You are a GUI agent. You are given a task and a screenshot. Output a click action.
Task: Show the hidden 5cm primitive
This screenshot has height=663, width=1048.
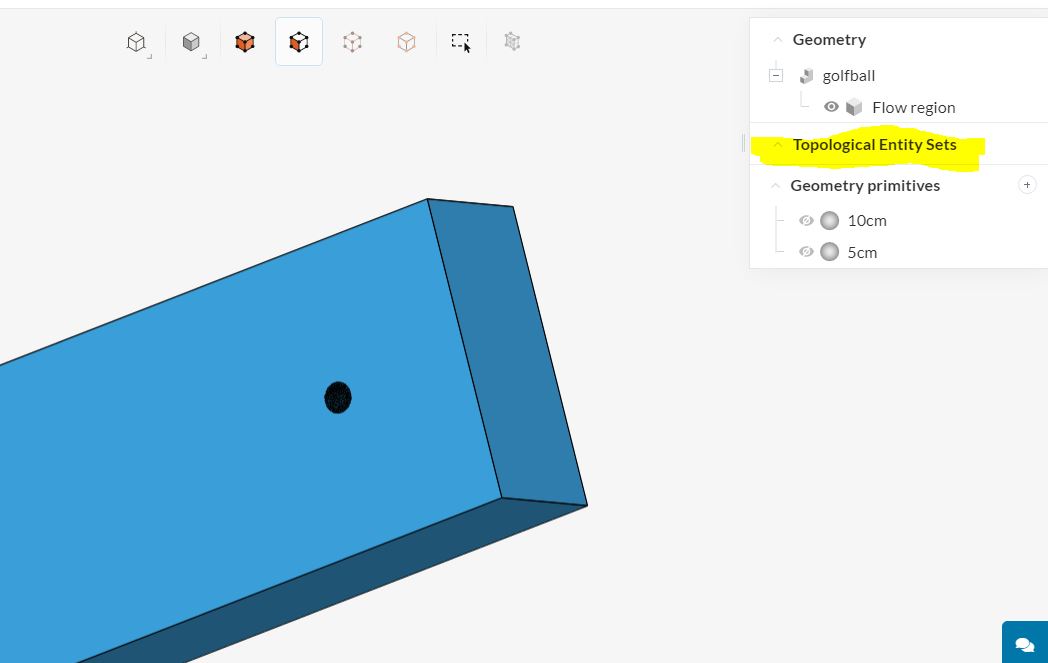click(806, 252)
